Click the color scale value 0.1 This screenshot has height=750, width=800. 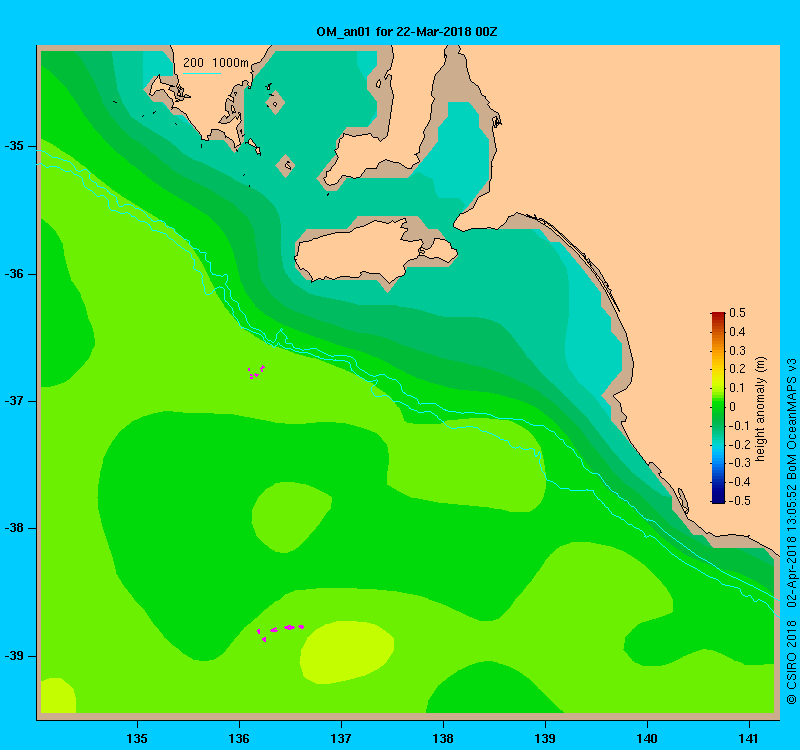[737, 388]
